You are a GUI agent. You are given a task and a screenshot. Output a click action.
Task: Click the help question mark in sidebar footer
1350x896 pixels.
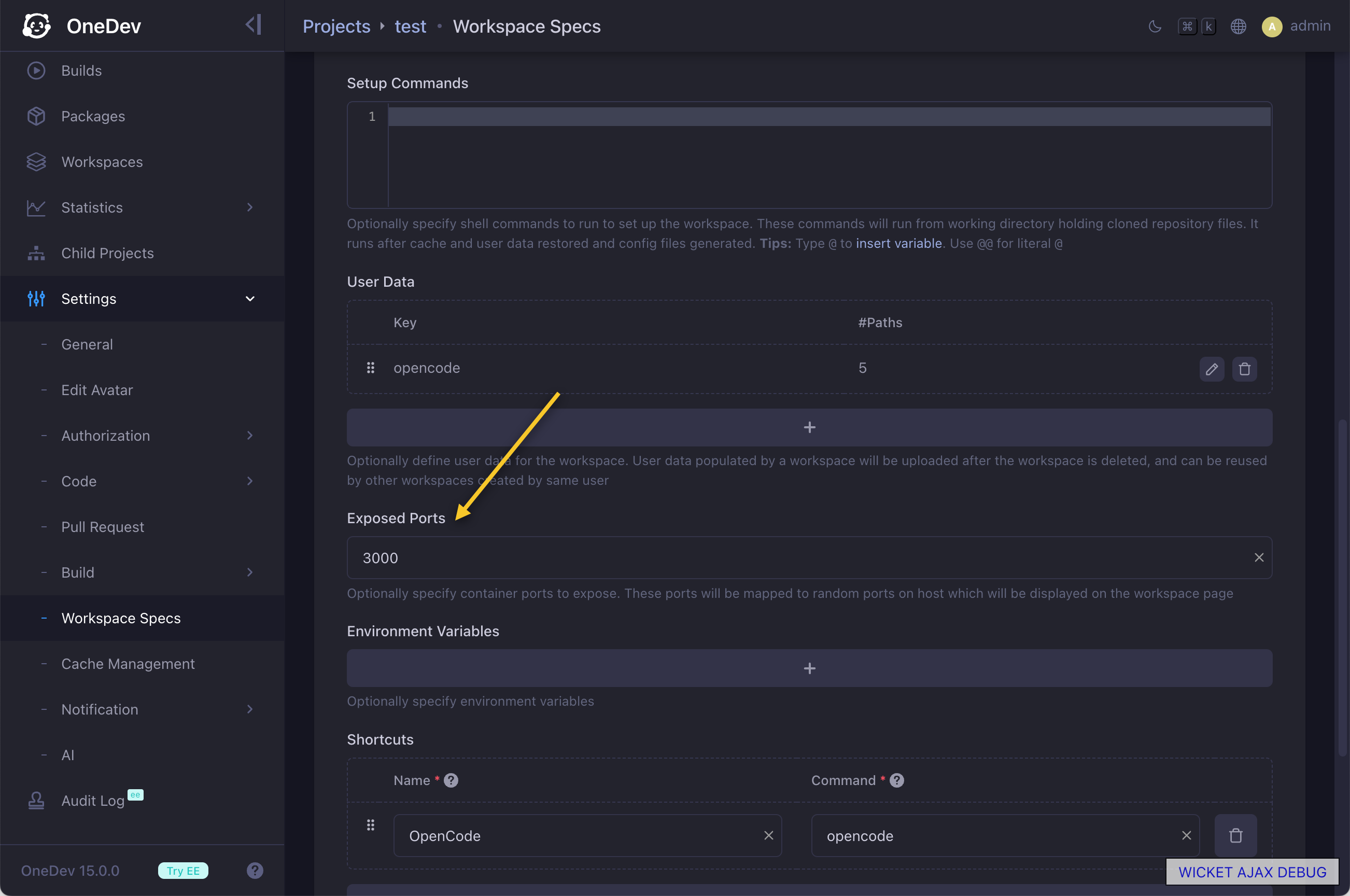255,870
